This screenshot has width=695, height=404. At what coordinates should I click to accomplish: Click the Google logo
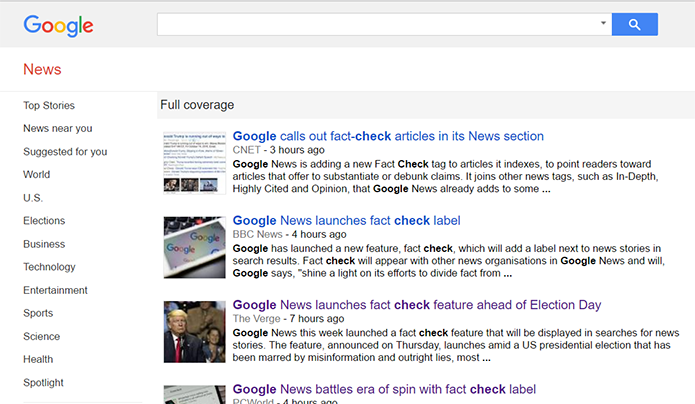pyautogui.click(x=58, y=26)
